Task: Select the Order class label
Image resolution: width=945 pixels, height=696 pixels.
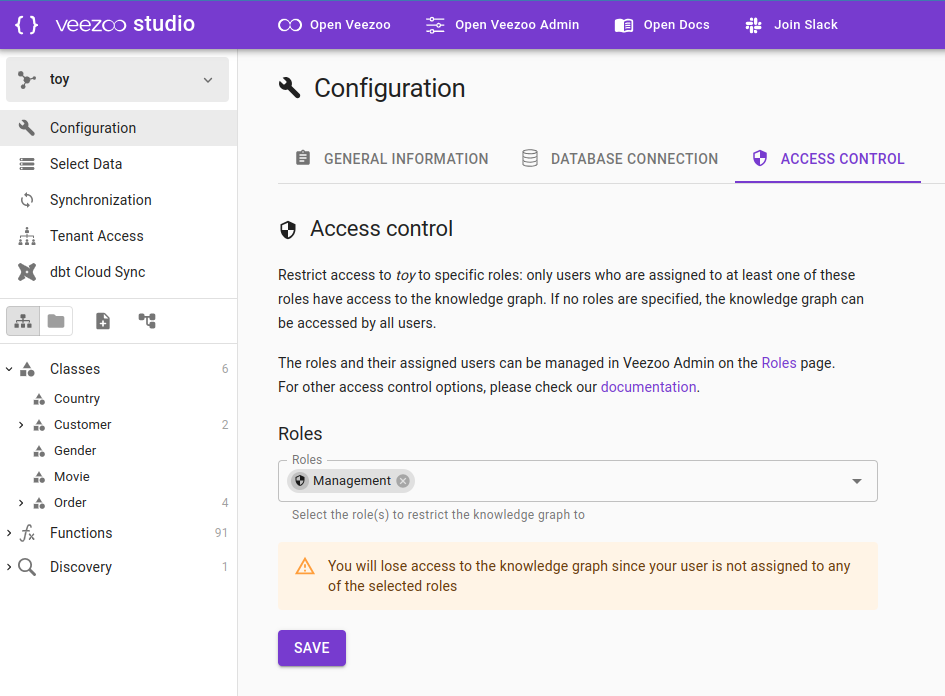Action: [x=70, y=503]
